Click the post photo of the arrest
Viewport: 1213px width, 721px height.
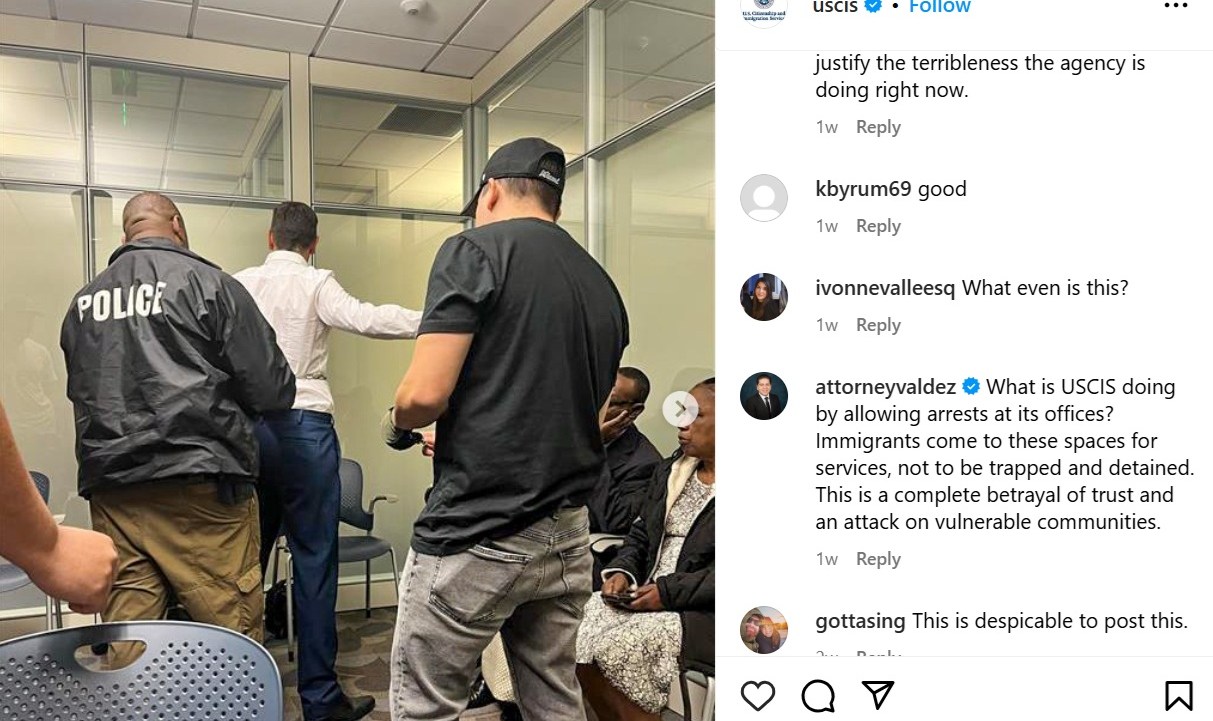[357, 360]
